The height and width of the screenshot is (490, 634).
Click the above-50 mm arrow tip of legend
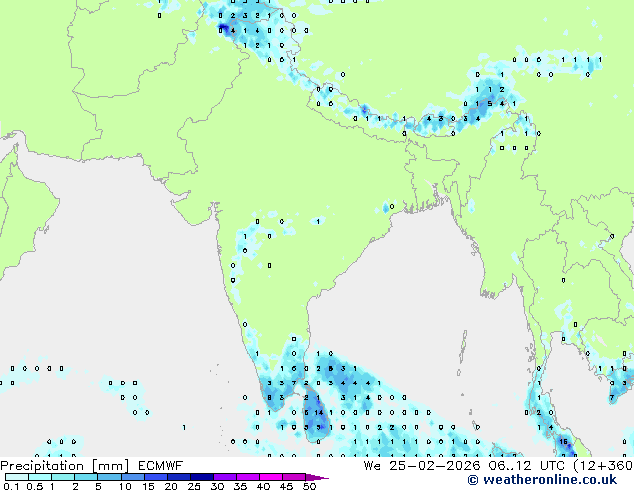[x=317, y=477]
